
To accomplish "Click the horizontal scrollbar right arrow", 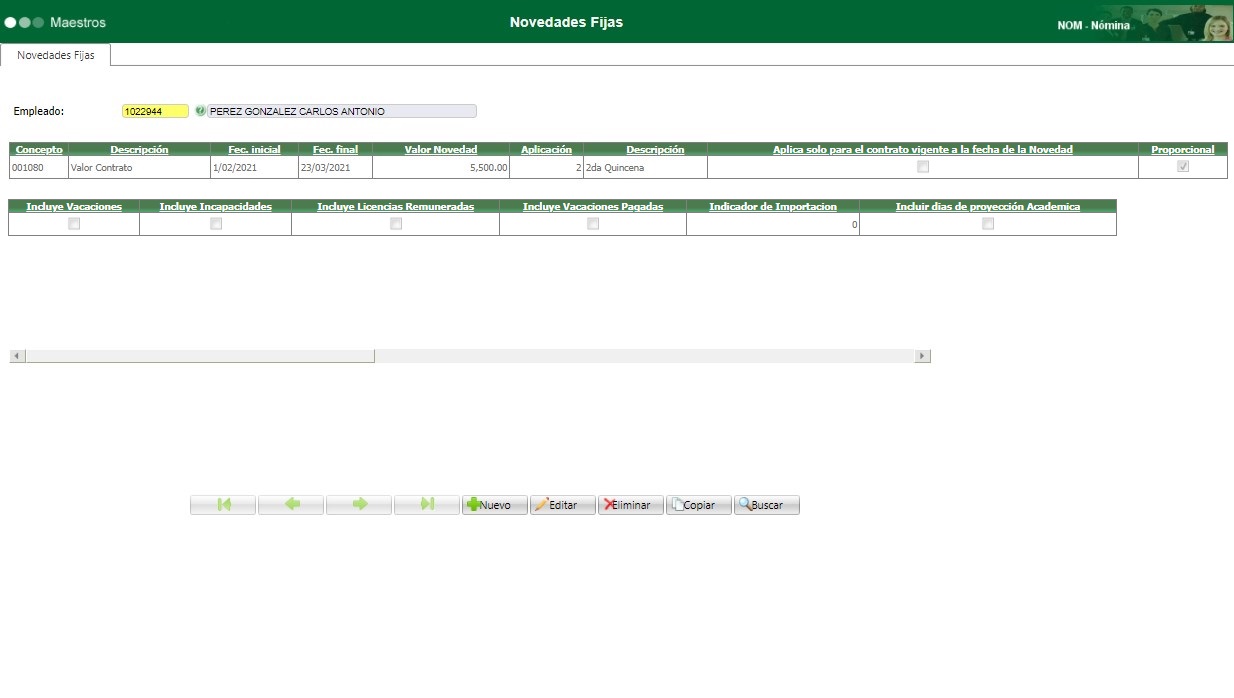I will pyautogui.click(x=923, y=356).
